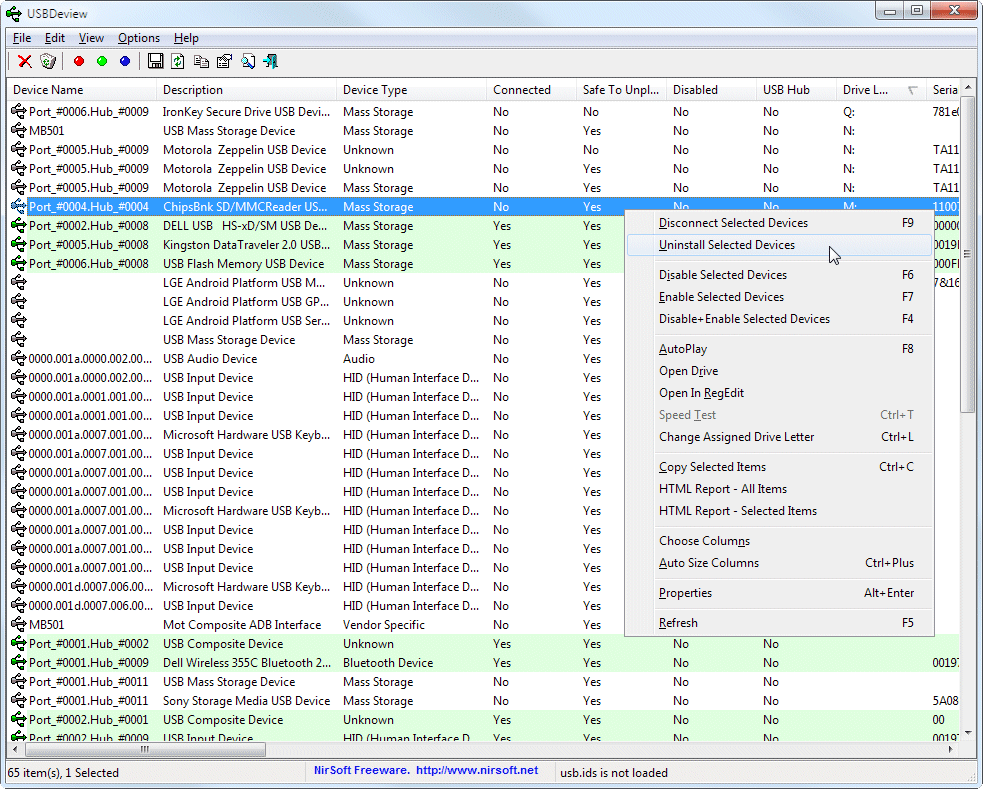983x789 pixels.
Task: Click the exit door toolbar icon
Action: 271,61
